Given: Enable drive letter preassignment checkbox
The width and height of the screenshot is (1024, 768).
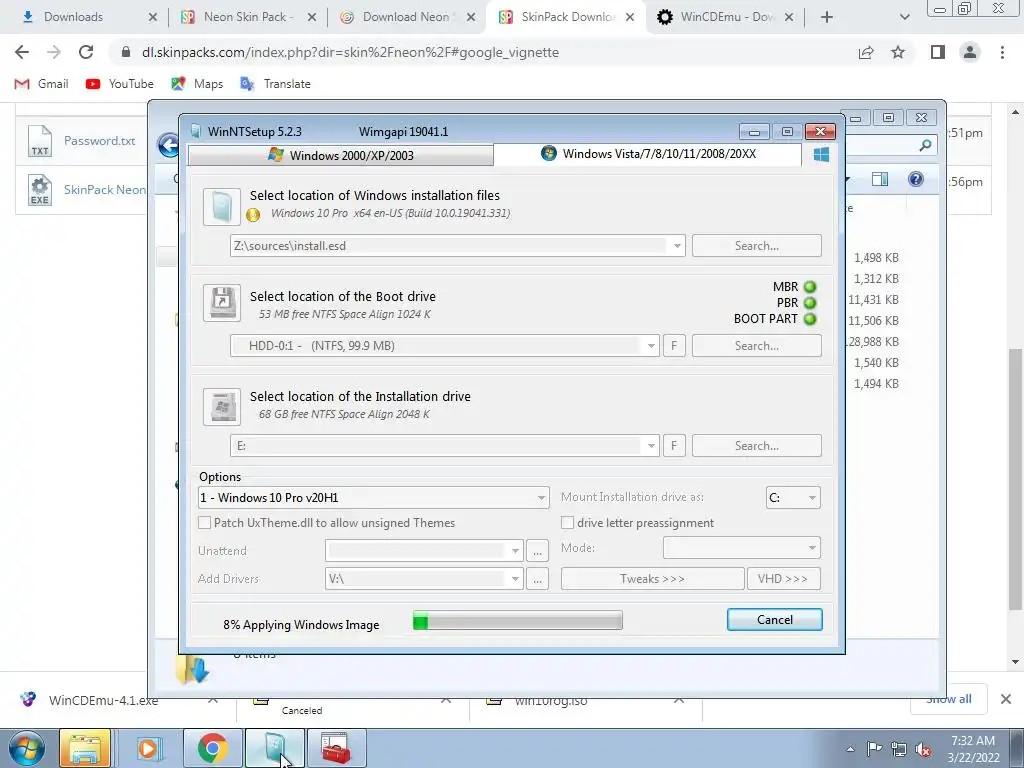Looking at the screenshot, I should point(568,522).
